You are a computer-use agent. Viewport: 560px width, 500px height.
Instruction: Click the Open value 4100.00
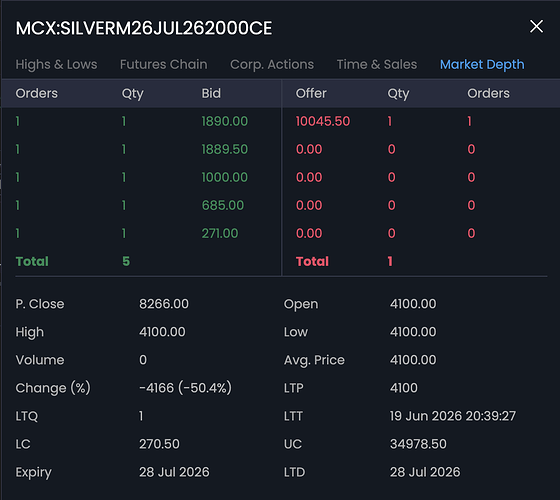pos(413,304)
